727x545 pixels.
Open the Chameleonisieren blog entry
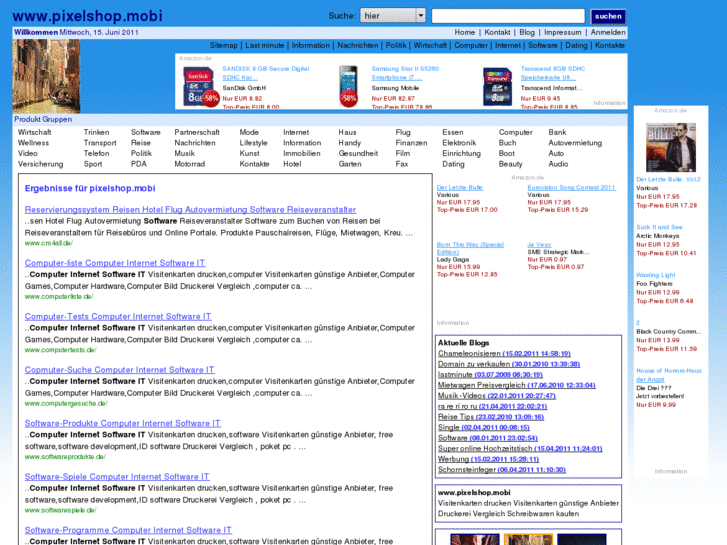pos(504,353)
